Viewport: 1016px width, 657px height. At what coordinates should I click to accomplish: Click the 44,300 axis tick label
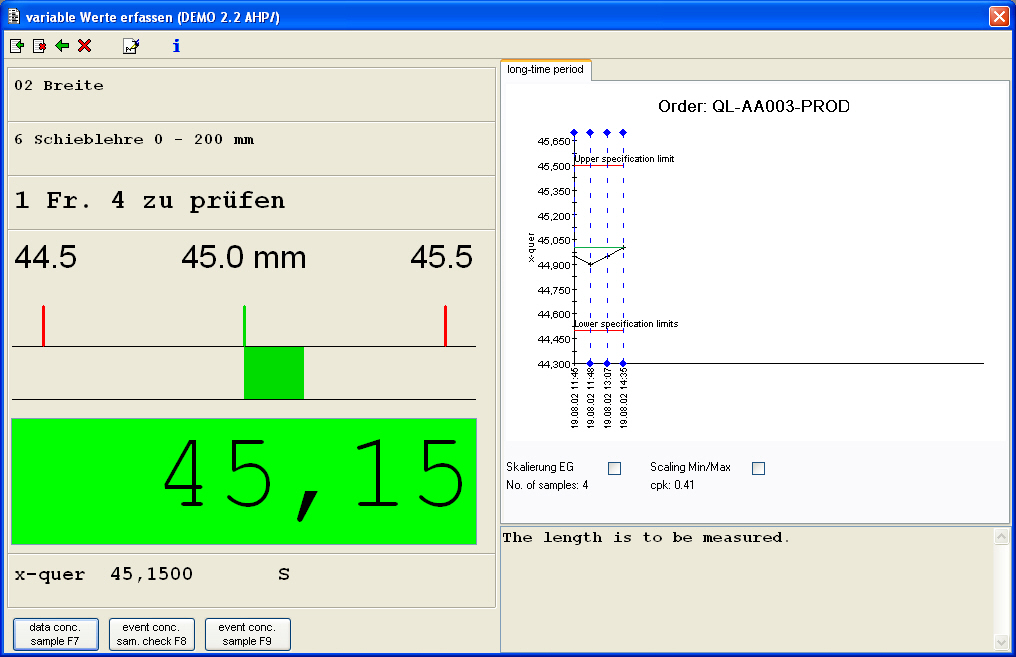[554, 364]
